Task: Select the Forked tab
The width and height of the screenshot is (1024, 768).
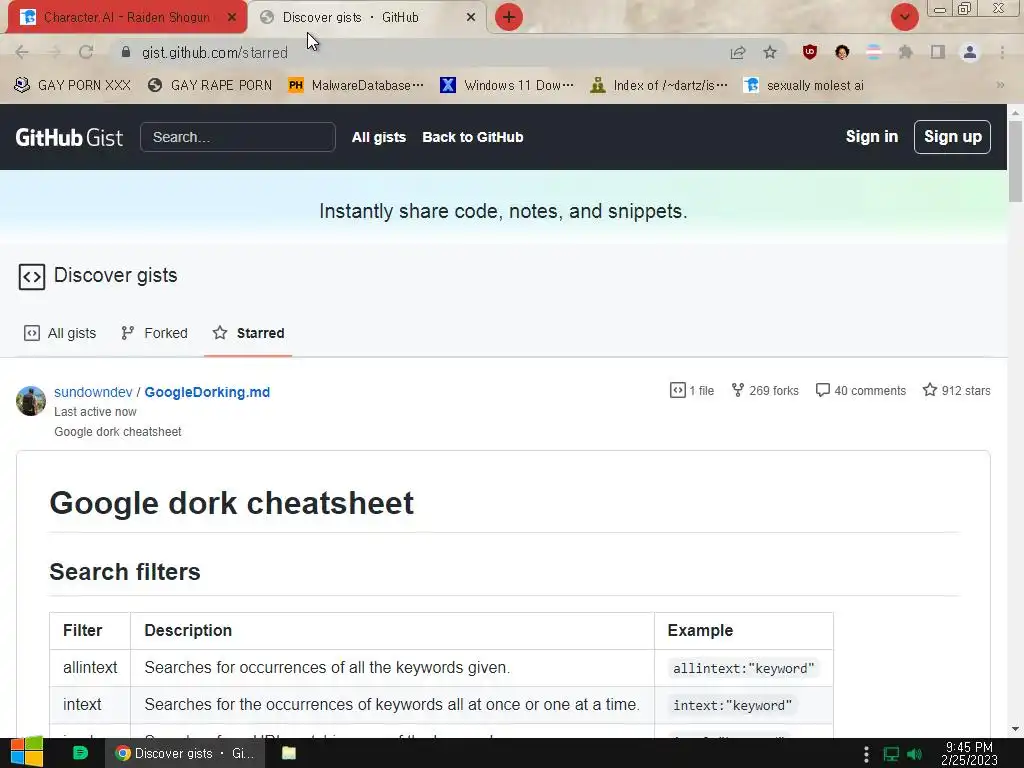Action: 154,333
